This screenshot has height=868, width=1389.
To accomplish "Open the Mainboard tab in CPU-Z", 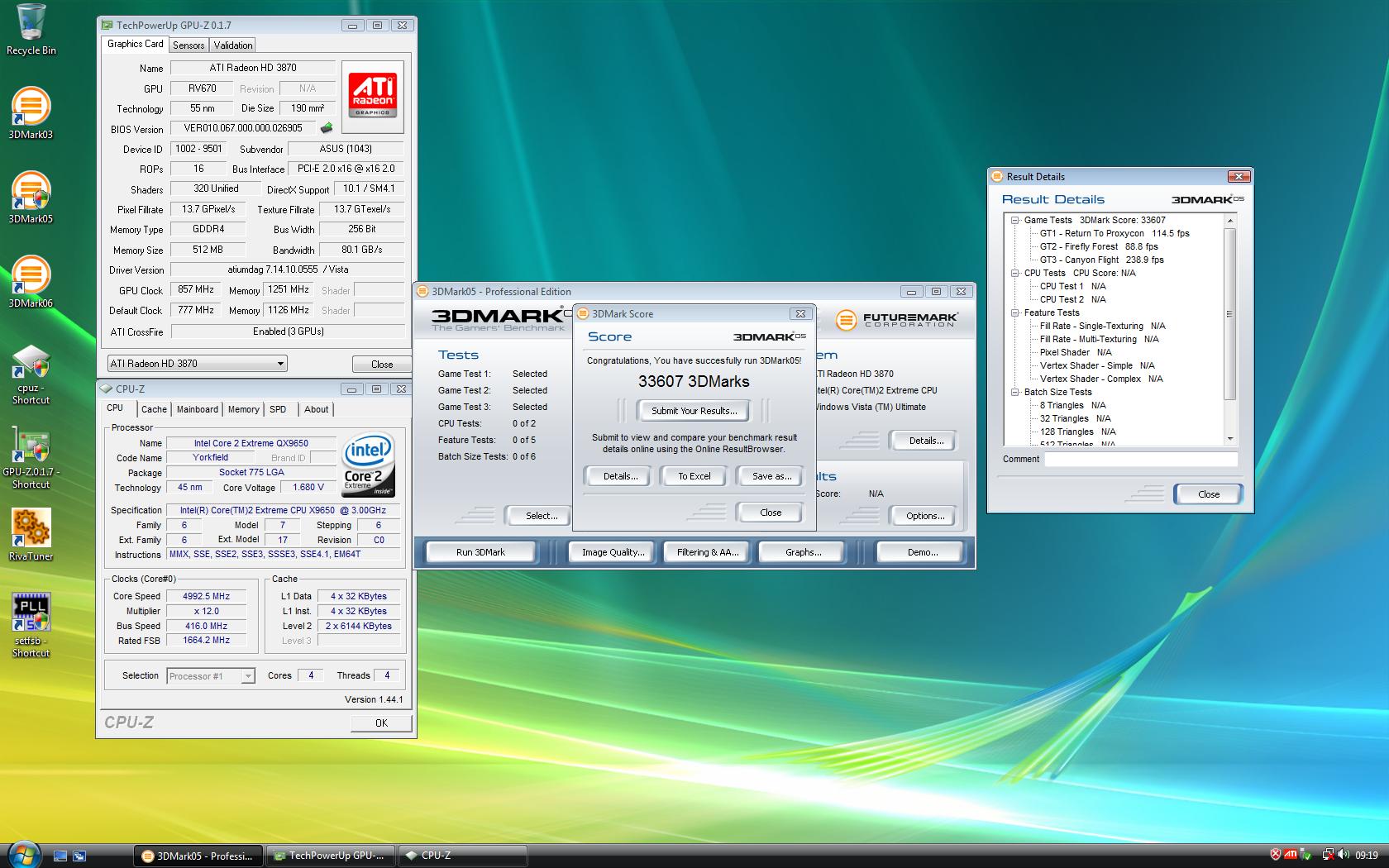I will click(x=198, y=409).
